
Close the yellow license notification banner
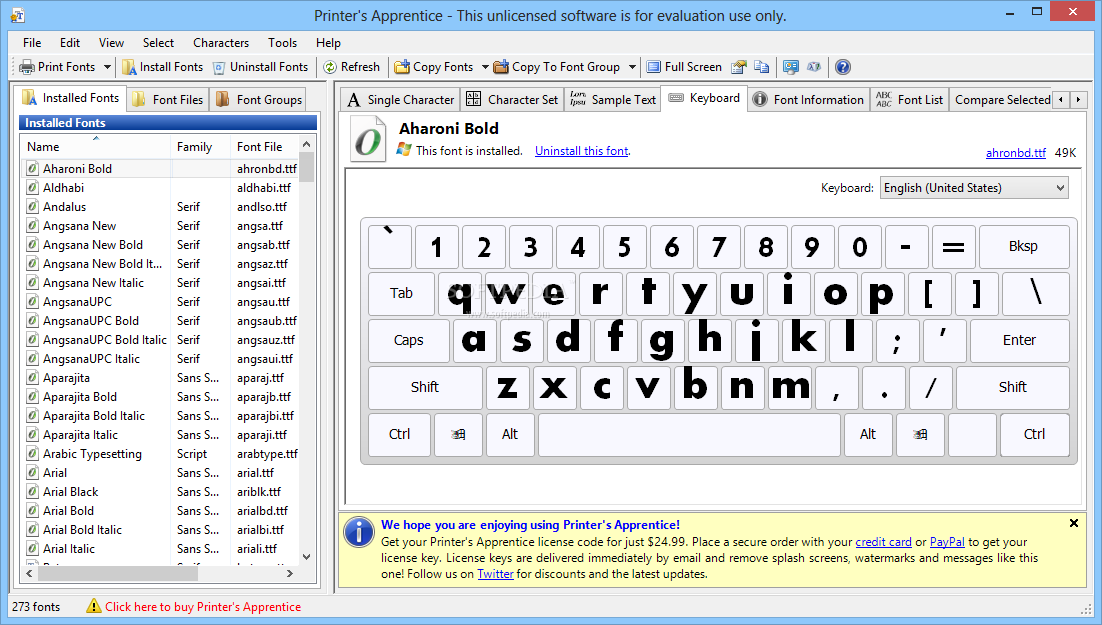point(1074,523)
